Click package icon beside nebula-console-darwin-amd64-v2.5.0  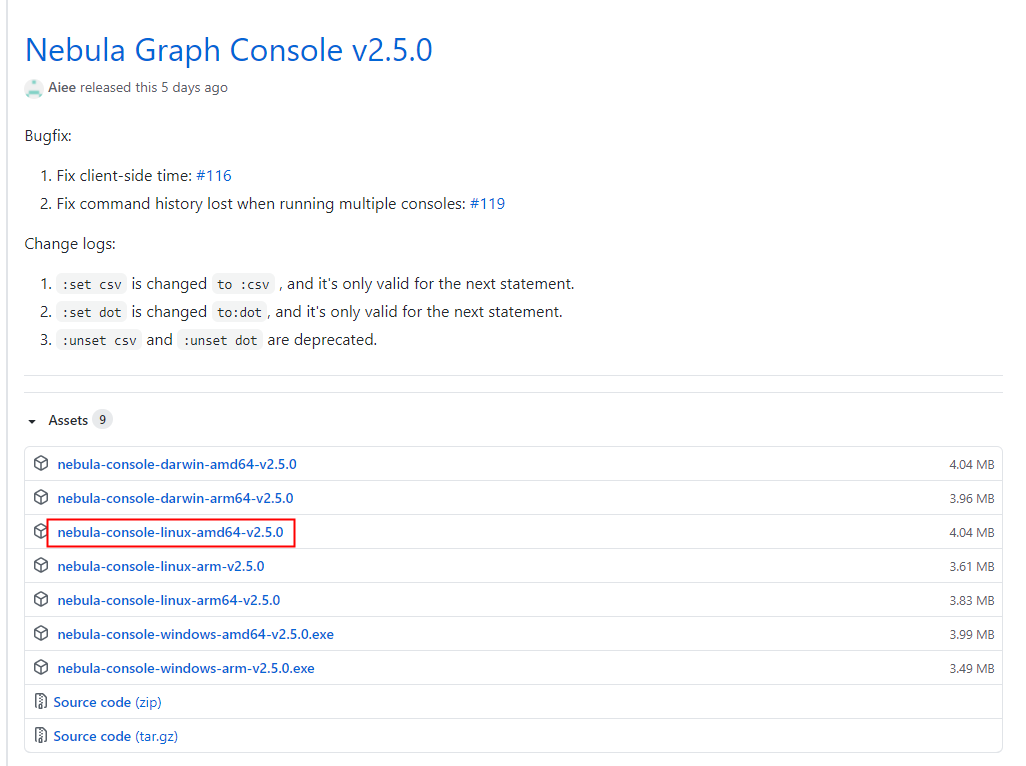(41, 464)
